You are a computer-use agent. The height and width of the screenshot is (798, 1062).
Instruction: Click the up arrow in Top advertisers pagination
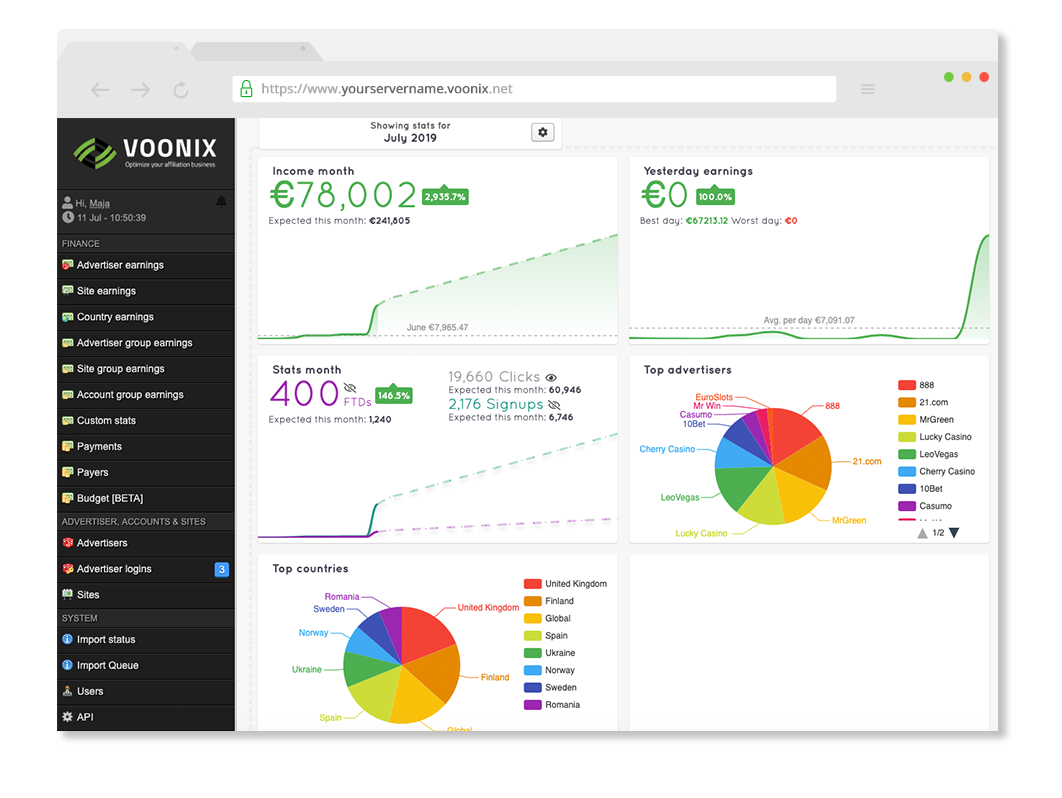[922, 533]
